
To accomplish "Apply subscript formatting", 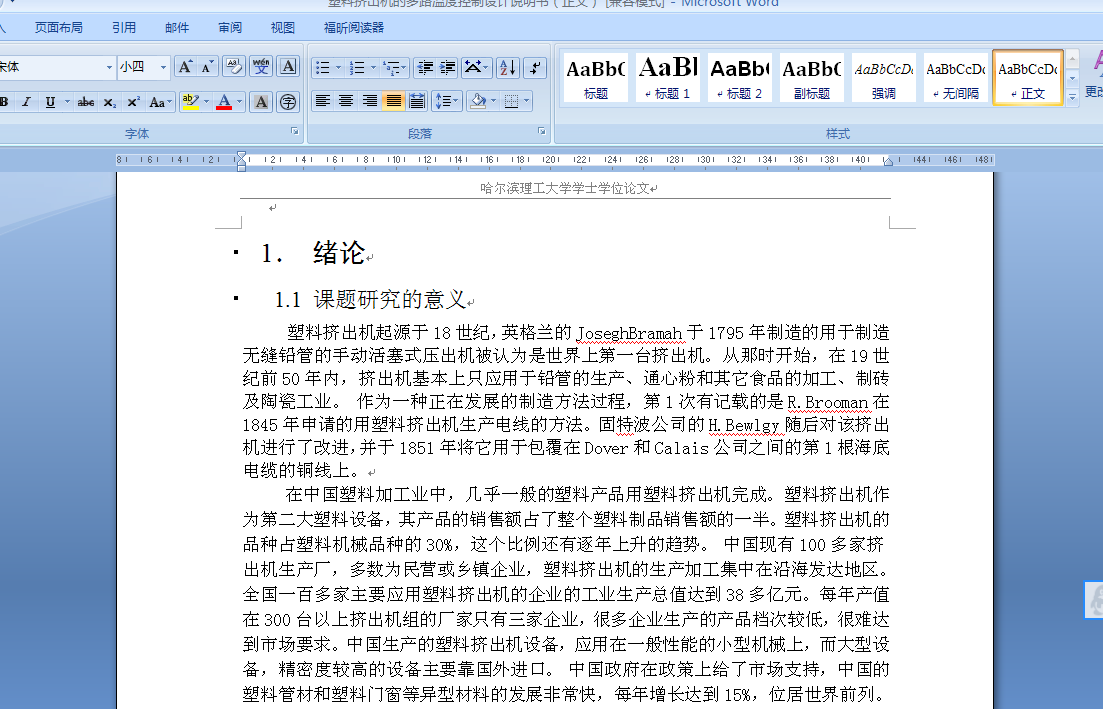I will (109, 101).
